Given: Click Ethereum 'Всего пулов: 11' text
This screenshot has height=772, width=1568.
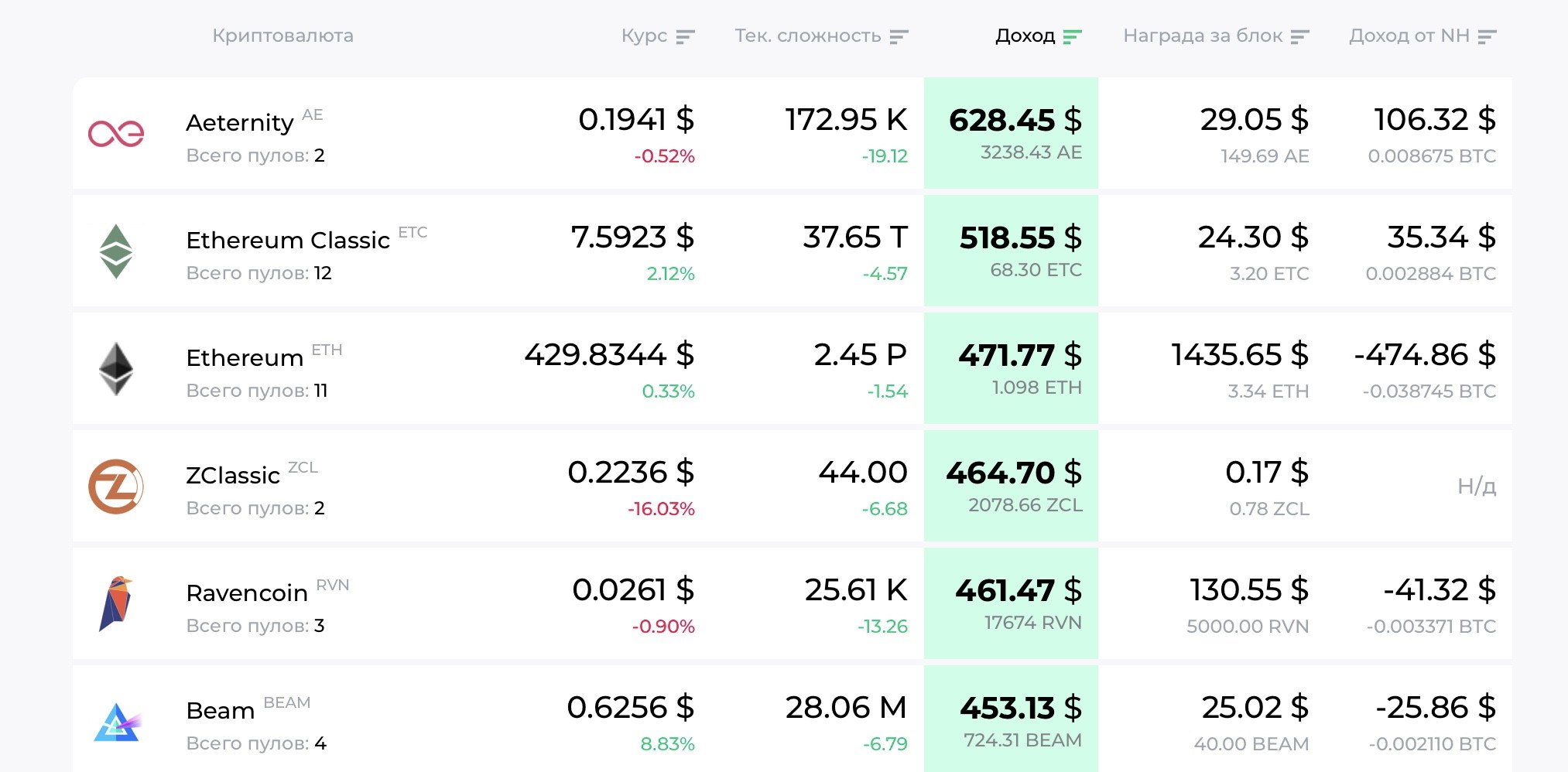Looking at the screenshot, I should coord(257,391).
